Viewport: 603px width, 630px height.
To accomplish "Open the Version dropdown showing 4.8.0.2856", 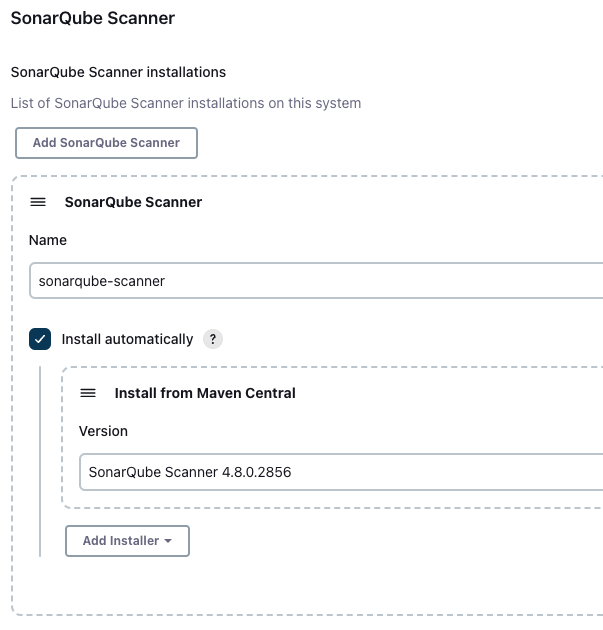I will (341, 472).
